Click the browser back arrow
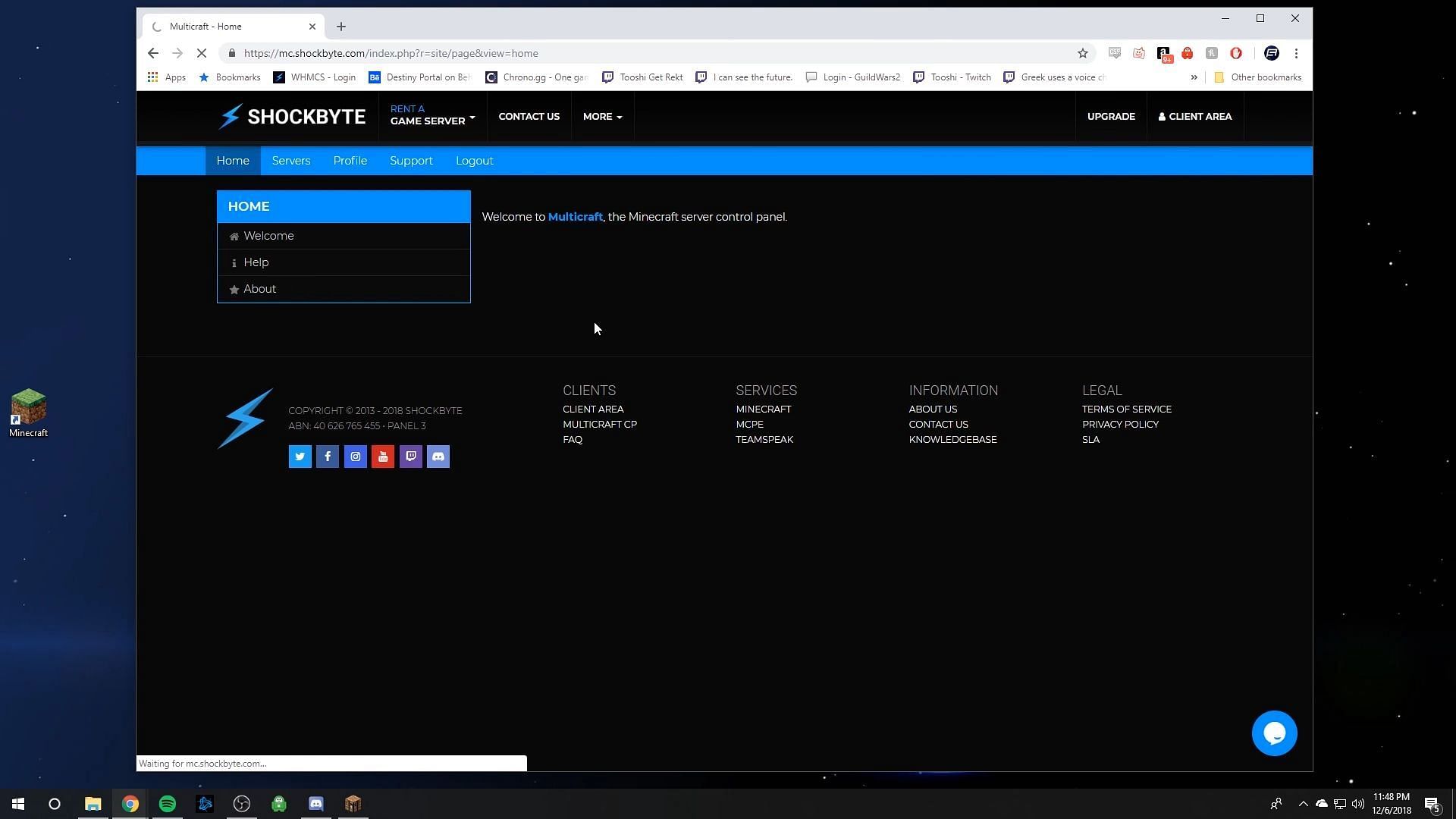The image size is (1456, 819). [153, 53]
